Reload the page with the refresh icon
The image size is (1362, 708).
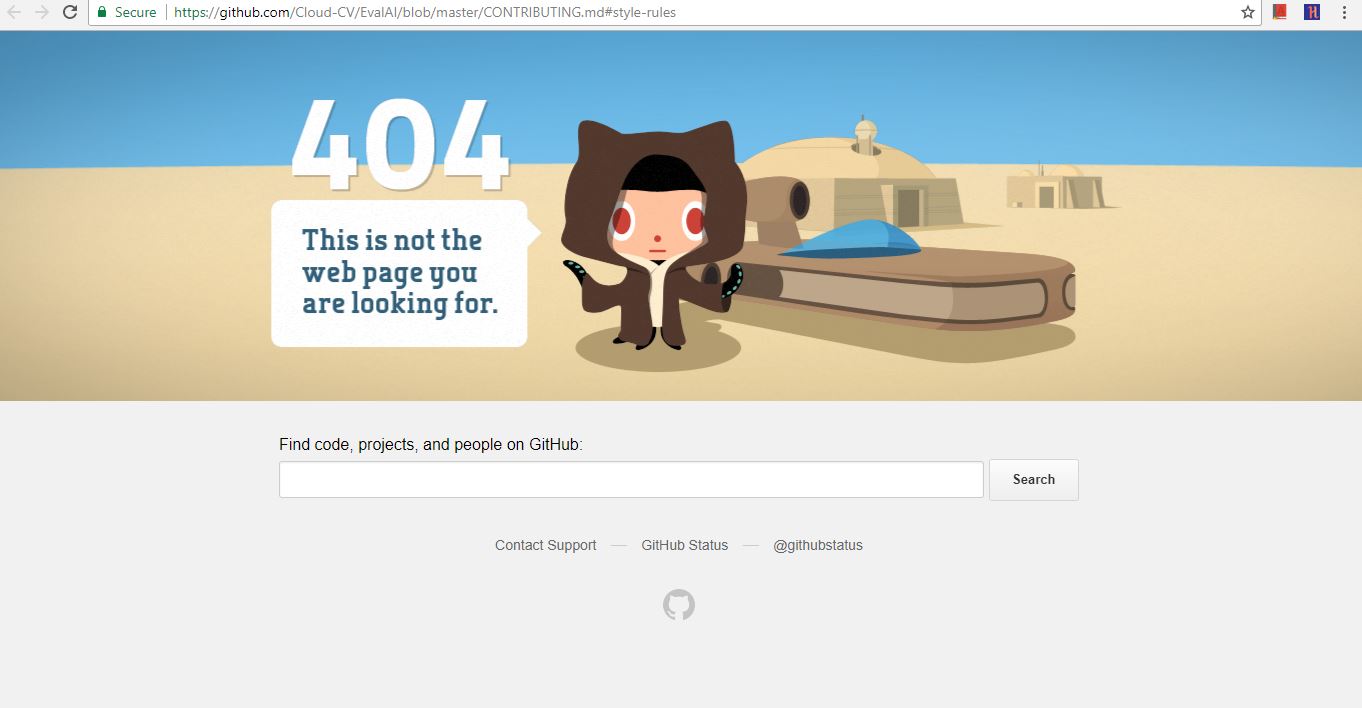tap(70, 12)
